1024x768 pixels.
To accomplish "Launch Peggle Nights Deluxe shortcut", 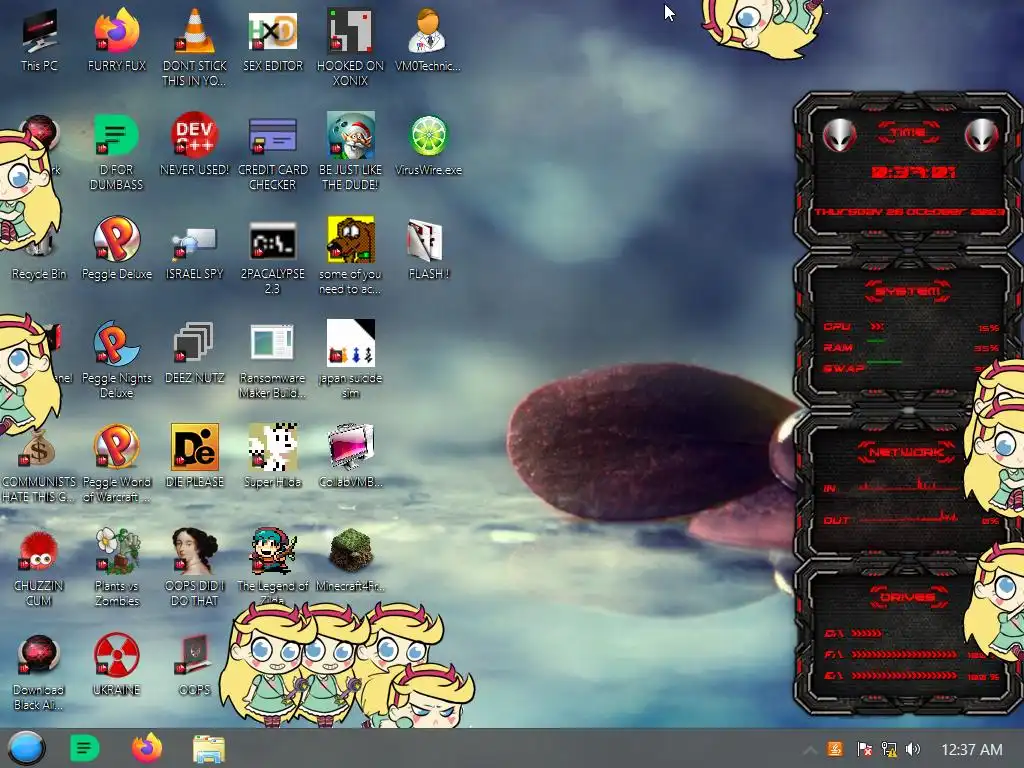I will click(x=116, y=359).
